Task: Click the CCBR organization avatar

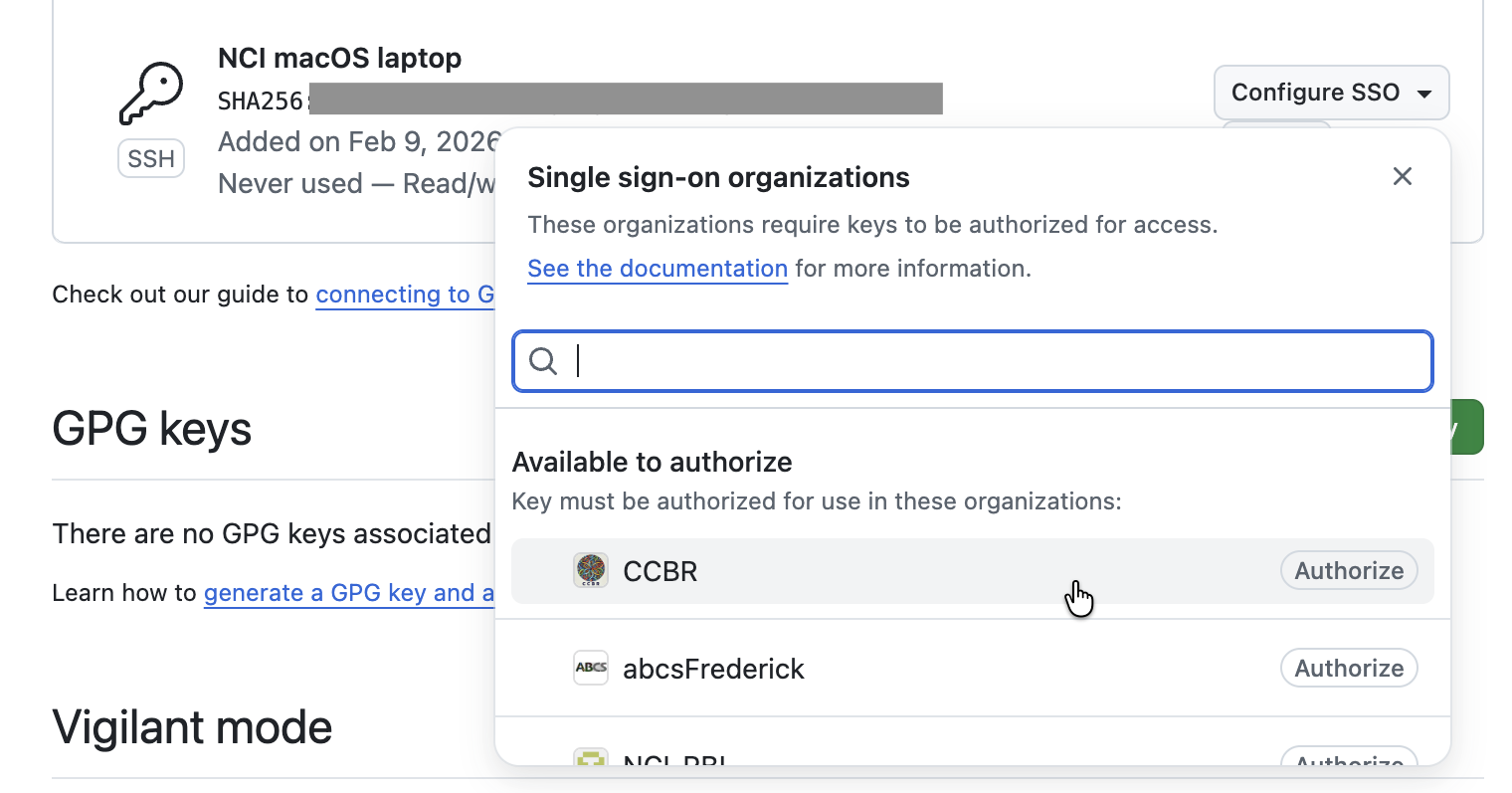Action: [x=591, y=571]
